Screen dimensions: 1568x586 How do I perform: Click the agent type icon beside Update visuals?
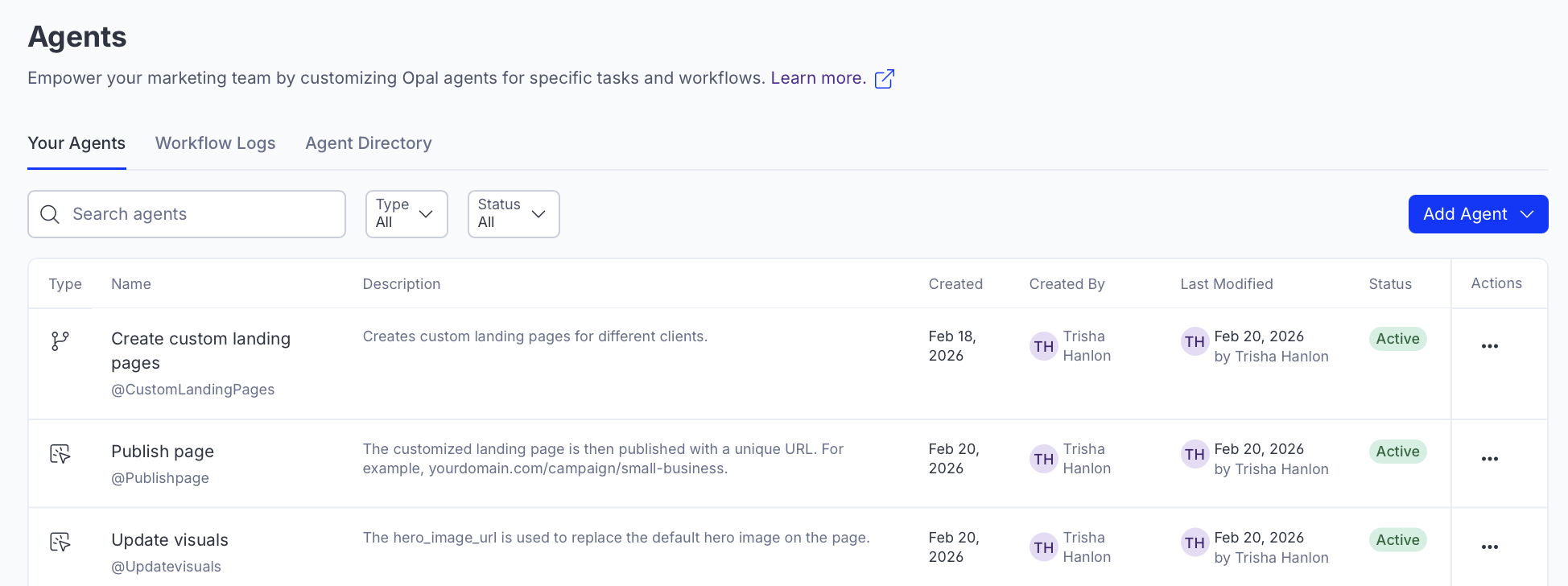pos(60,543)
